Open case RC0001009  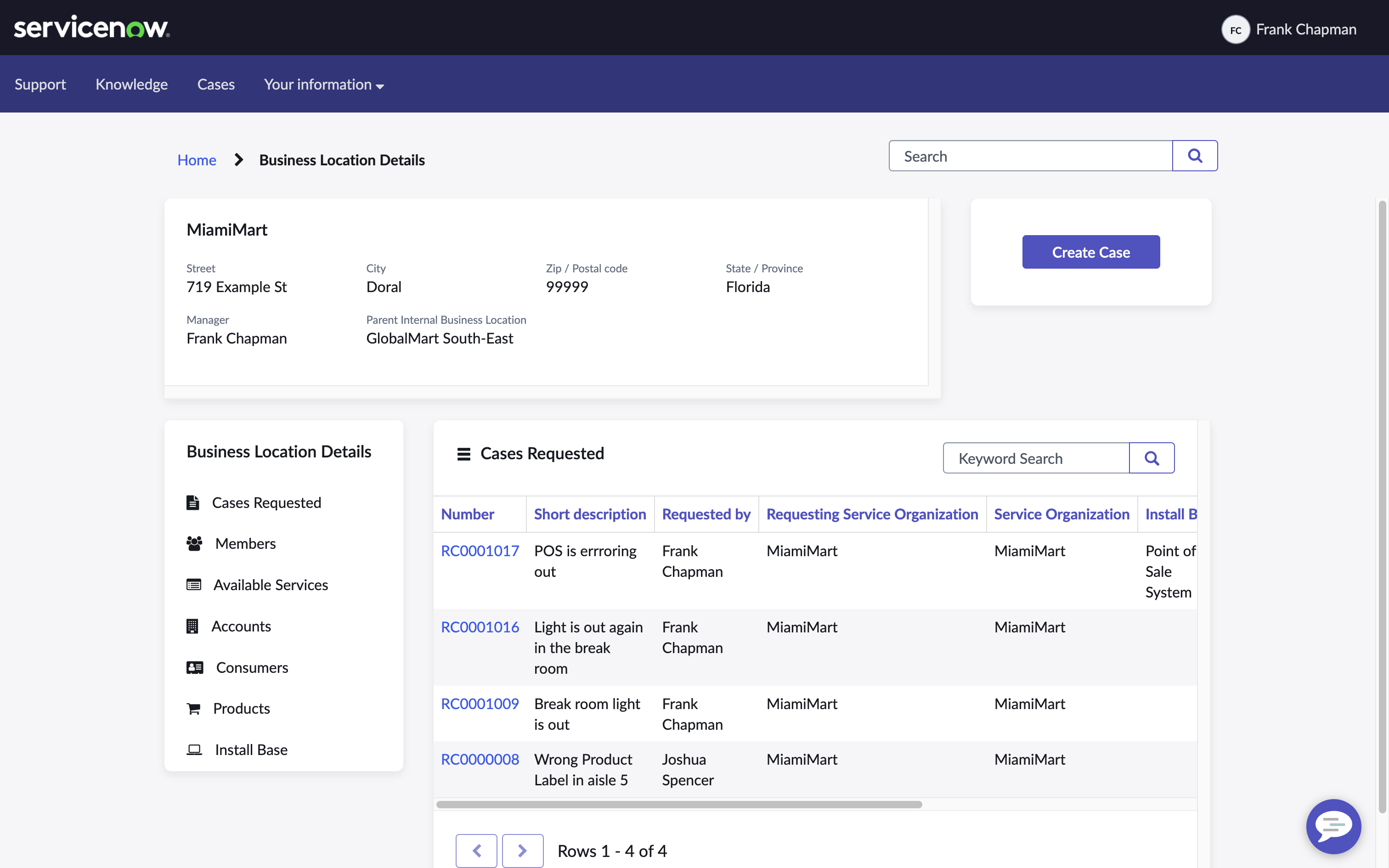[480, 703]
